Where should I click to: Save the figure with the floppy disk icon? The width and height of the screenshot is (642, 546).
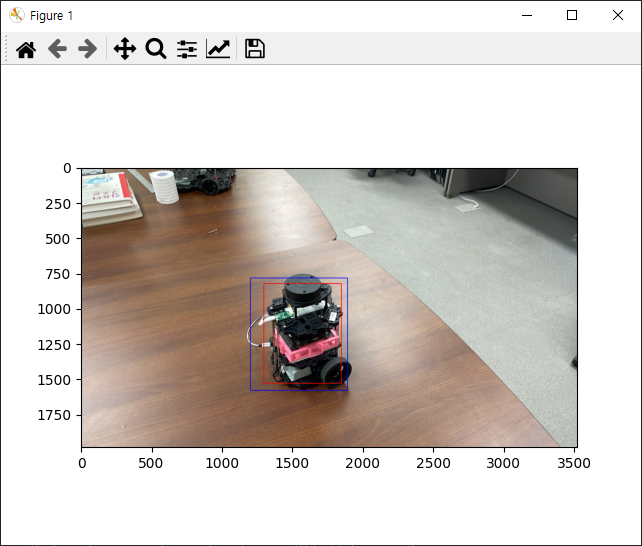coord(255,49)
